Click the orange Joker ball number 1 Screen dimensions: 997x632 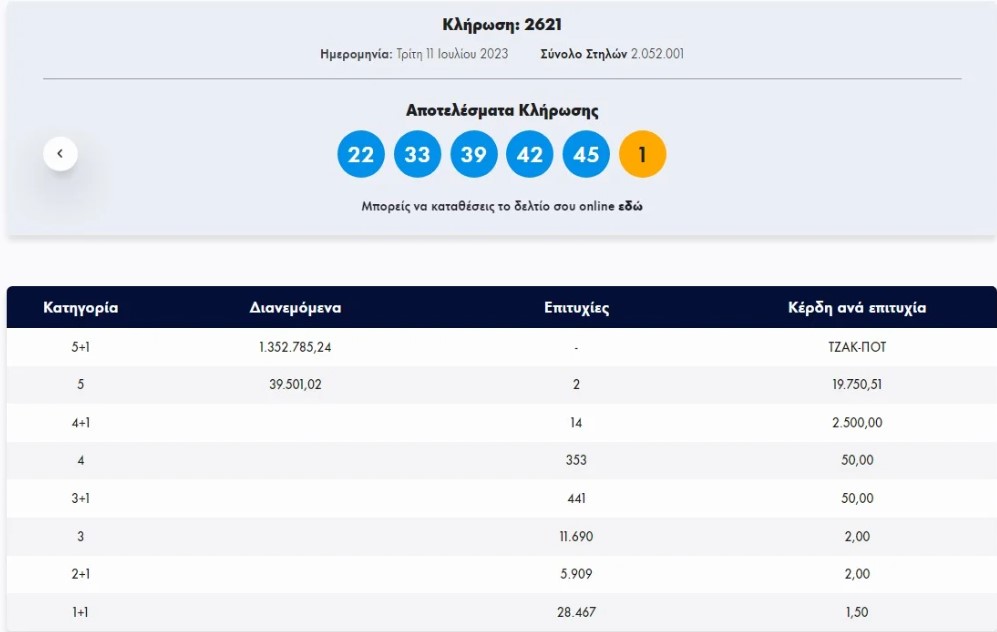pyautogui.click(x=642, y=155)
